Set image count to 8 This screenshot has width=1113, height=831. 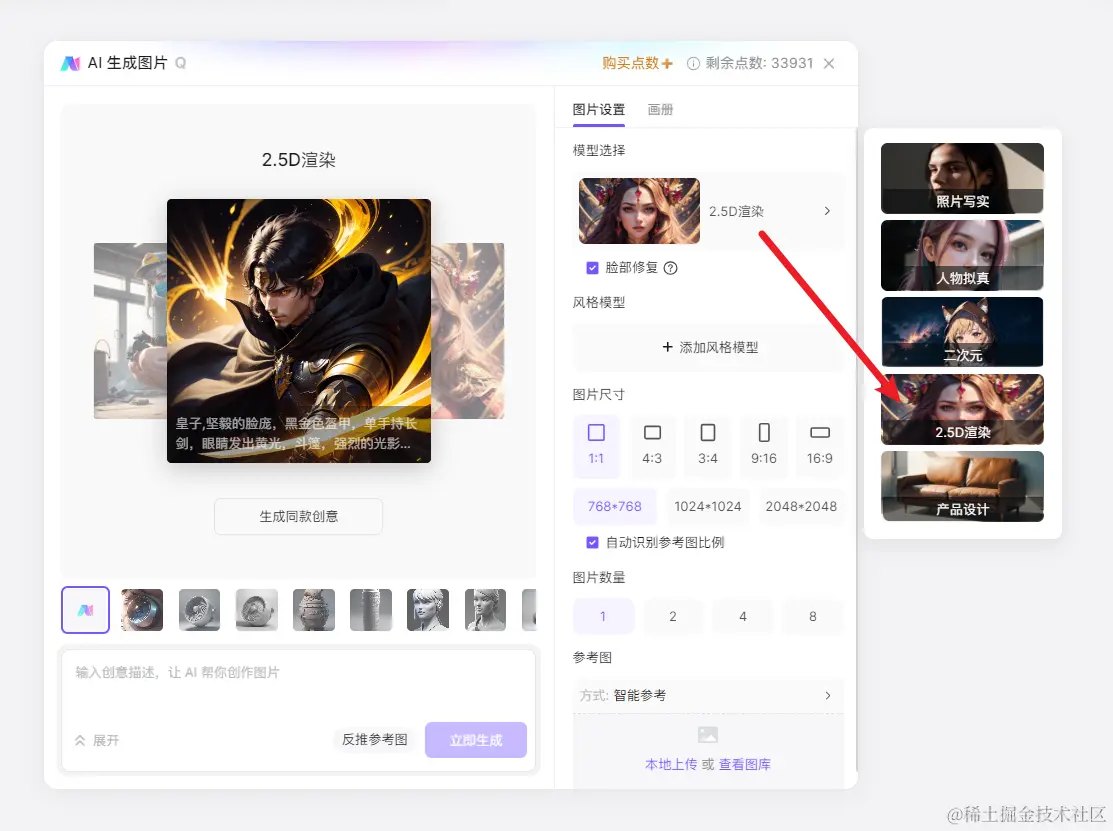pos(813,616)
